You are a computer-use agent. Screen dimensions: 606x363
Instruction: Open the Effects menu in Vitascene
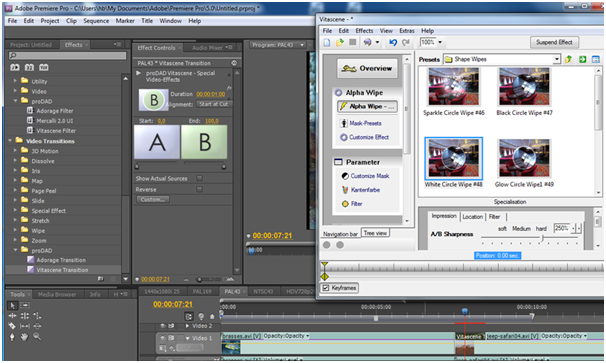pyautogui.click(x=364, y=31)
